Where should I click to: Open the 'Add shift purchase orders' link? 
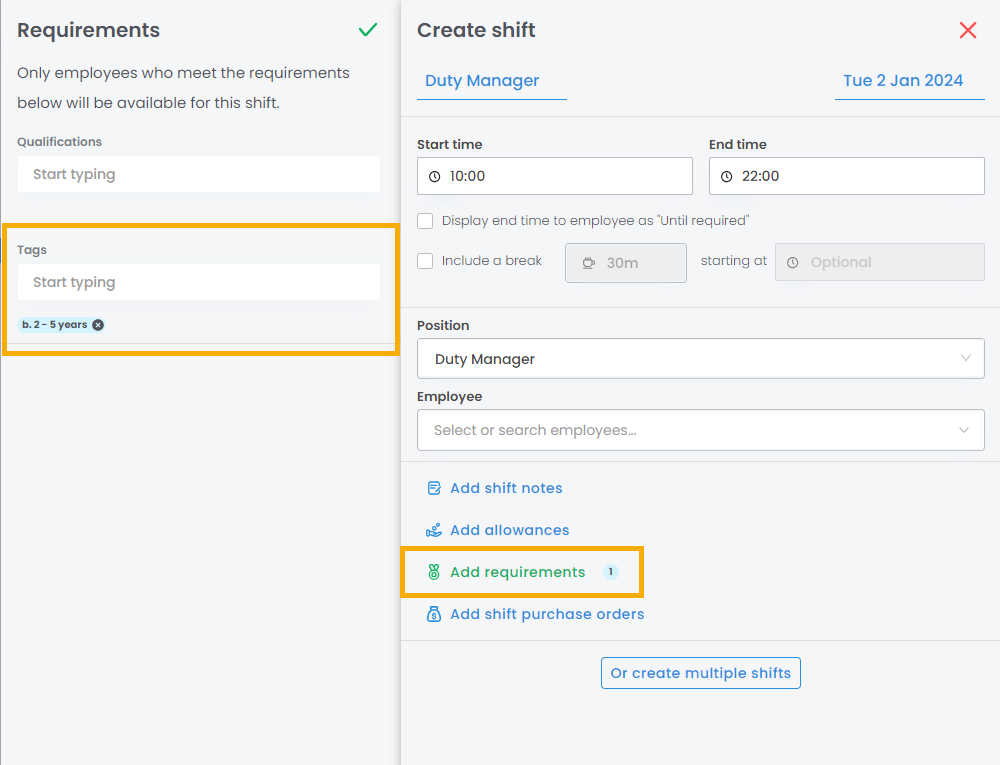pos(547,614)
